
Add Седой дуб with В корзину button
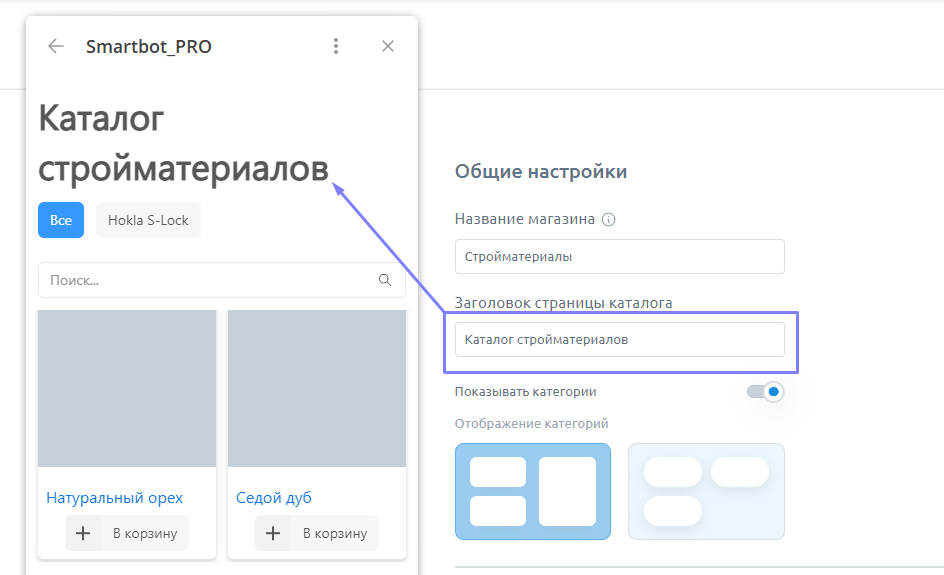click(317, 533)
